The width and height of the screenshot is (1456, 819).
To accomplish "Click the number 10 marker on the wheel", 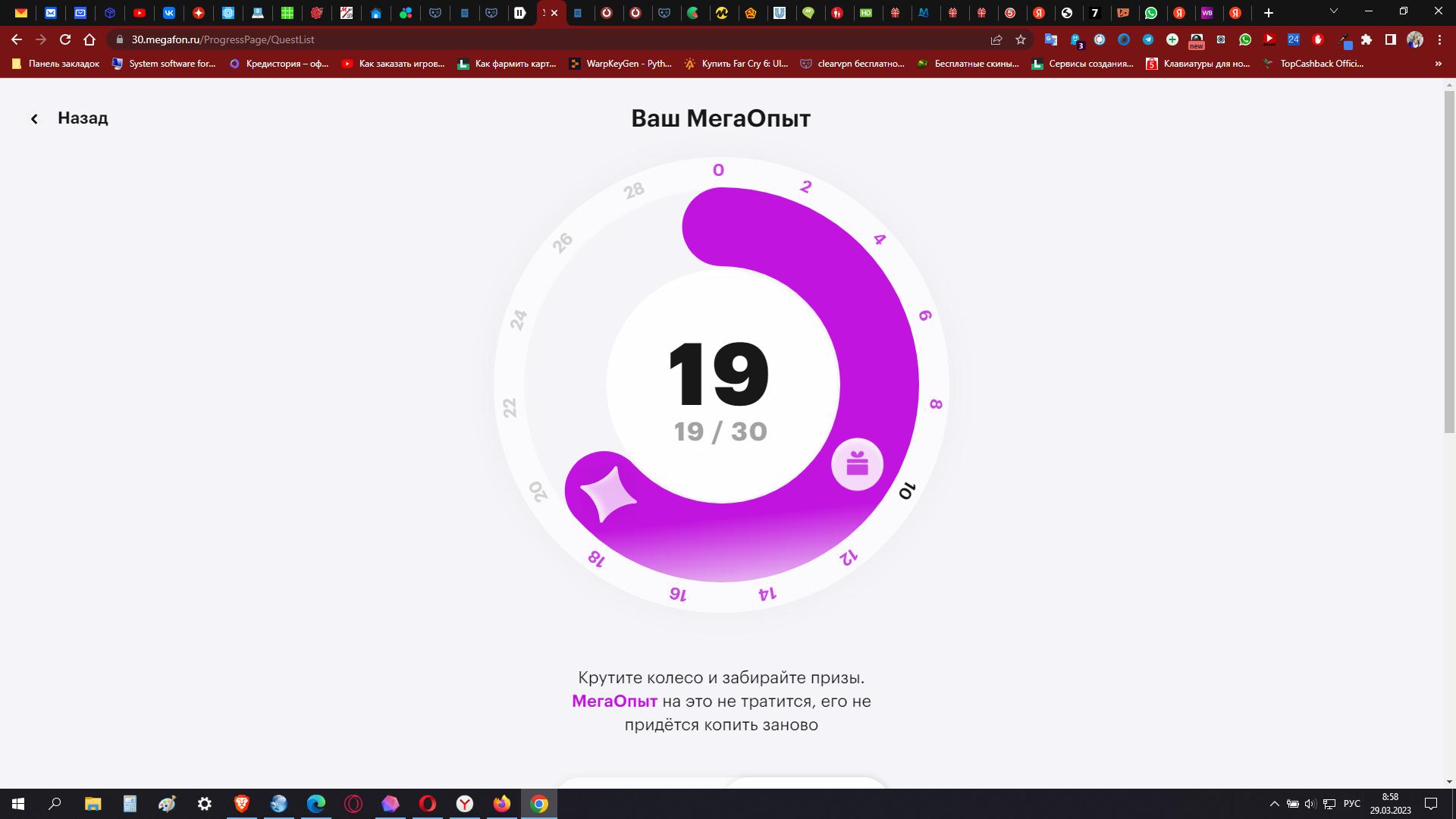I will click(x=907, y=491).
